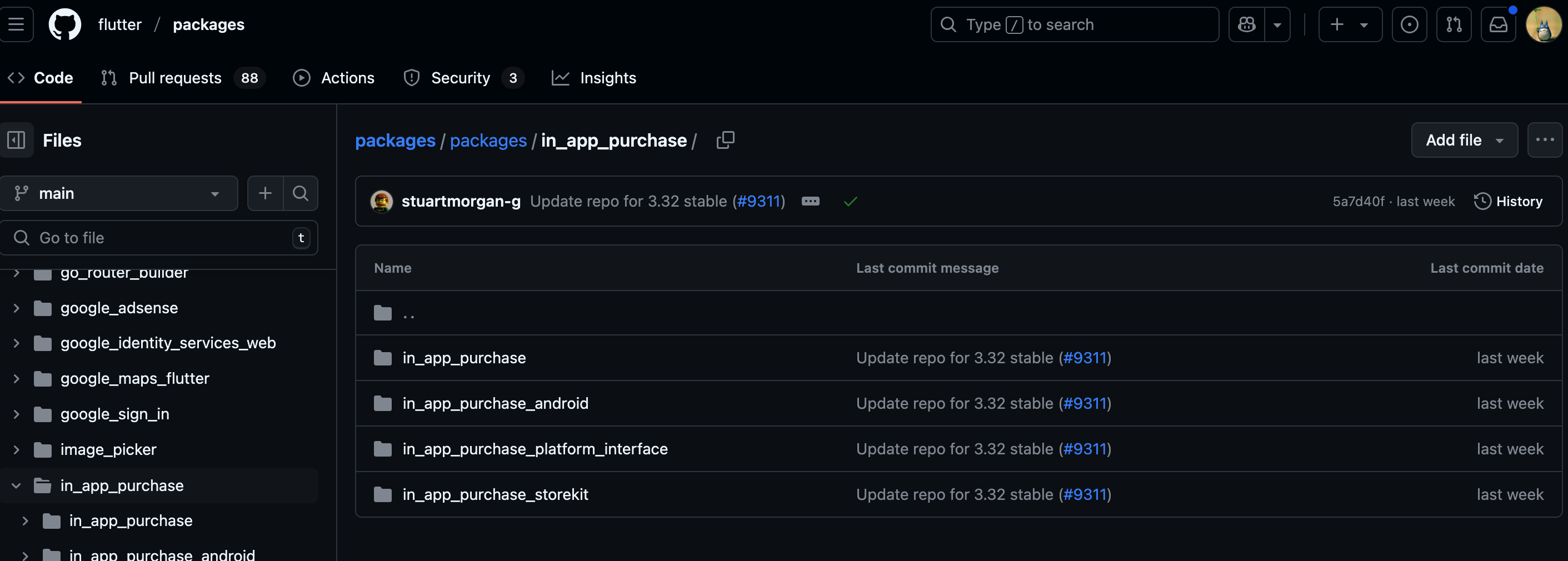
Task: Collapse the in_app_purchase tree folder
Action: [x=17, y=485]
